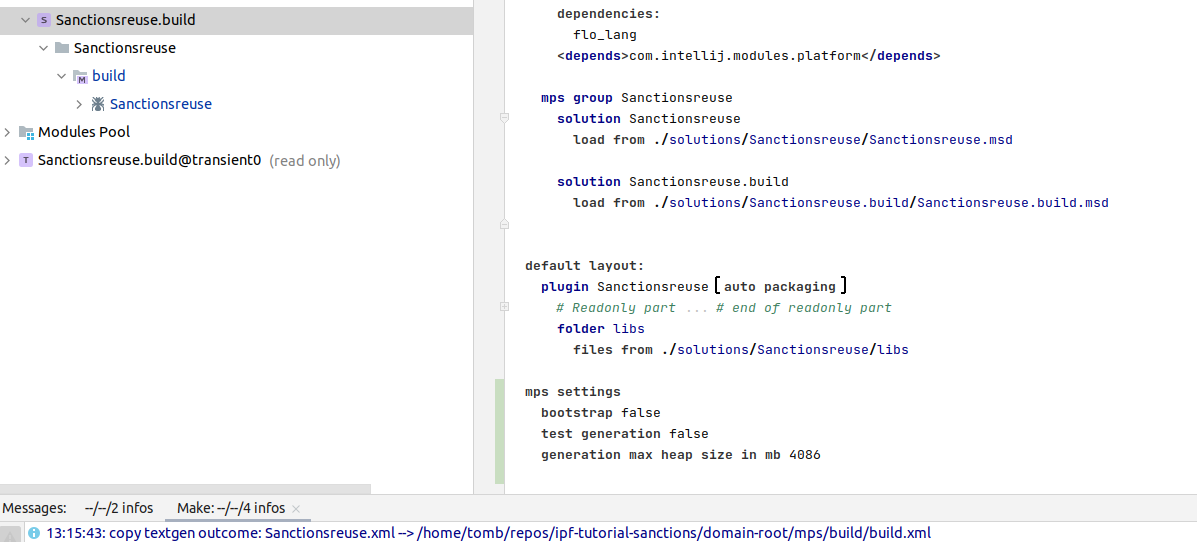Click the heap size value 4086
Viewport: 1197px width, 542px height.
pyautogui.click(x=805, y=455)
